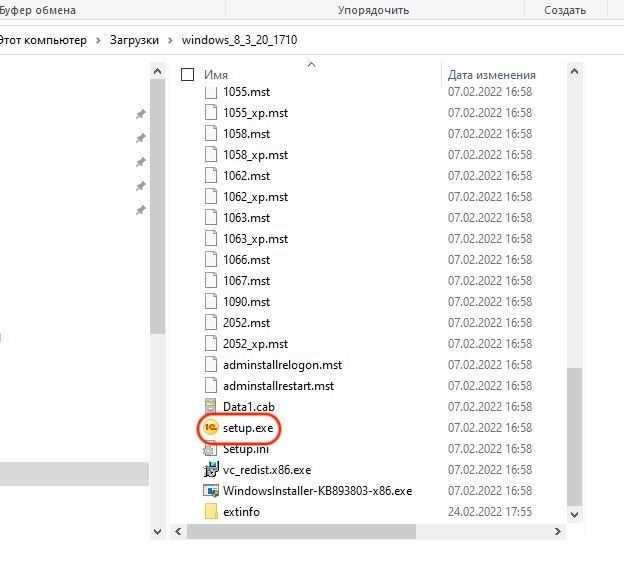This screenshot has width=624, height=561.
Task: Click the file icon of 1058.mst
Action: pyautogui.click(x=211, y=134)
